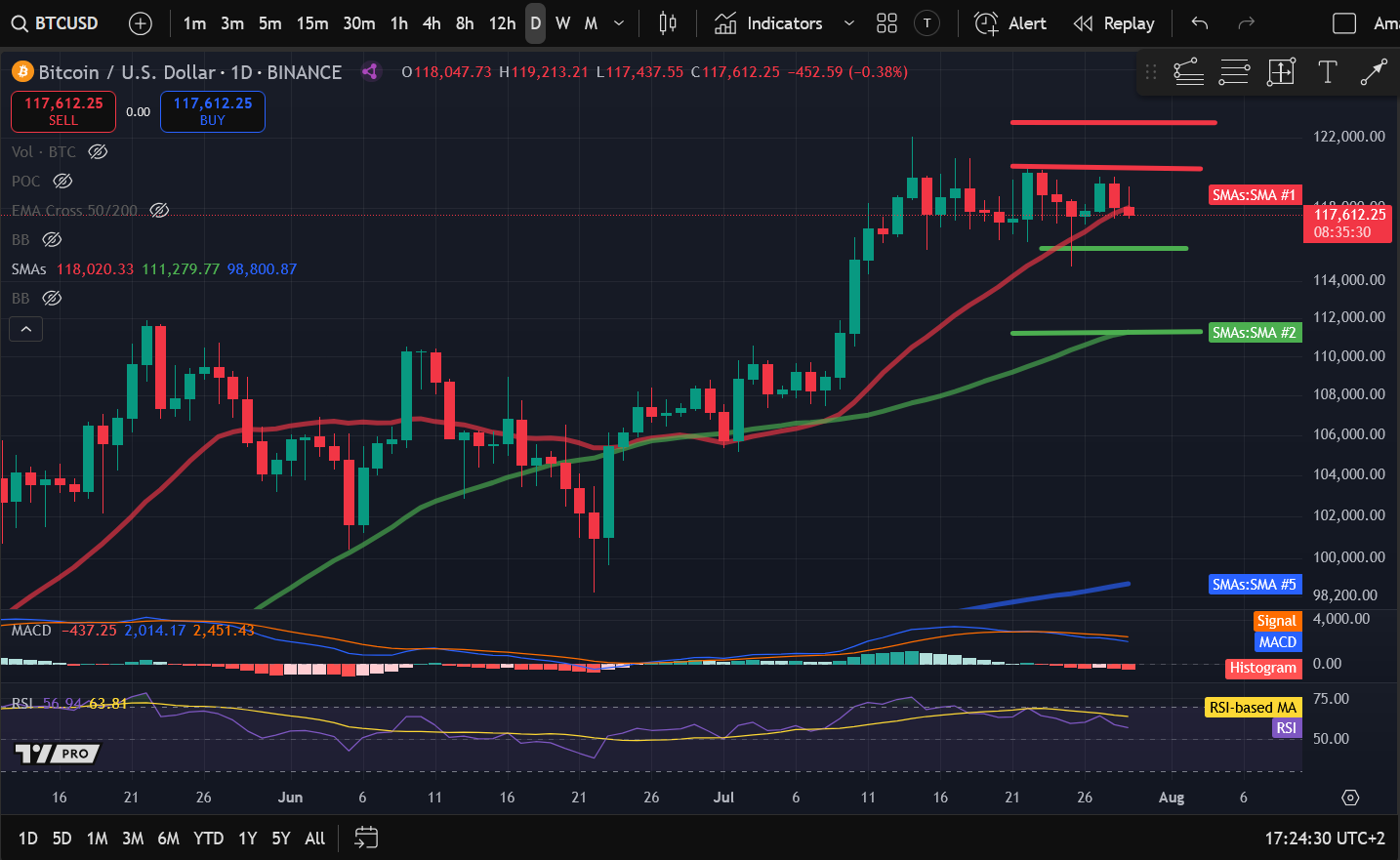Open the BTCUSD symbol search
This screenshot has height=860, width=1400.
coord(57,23)
